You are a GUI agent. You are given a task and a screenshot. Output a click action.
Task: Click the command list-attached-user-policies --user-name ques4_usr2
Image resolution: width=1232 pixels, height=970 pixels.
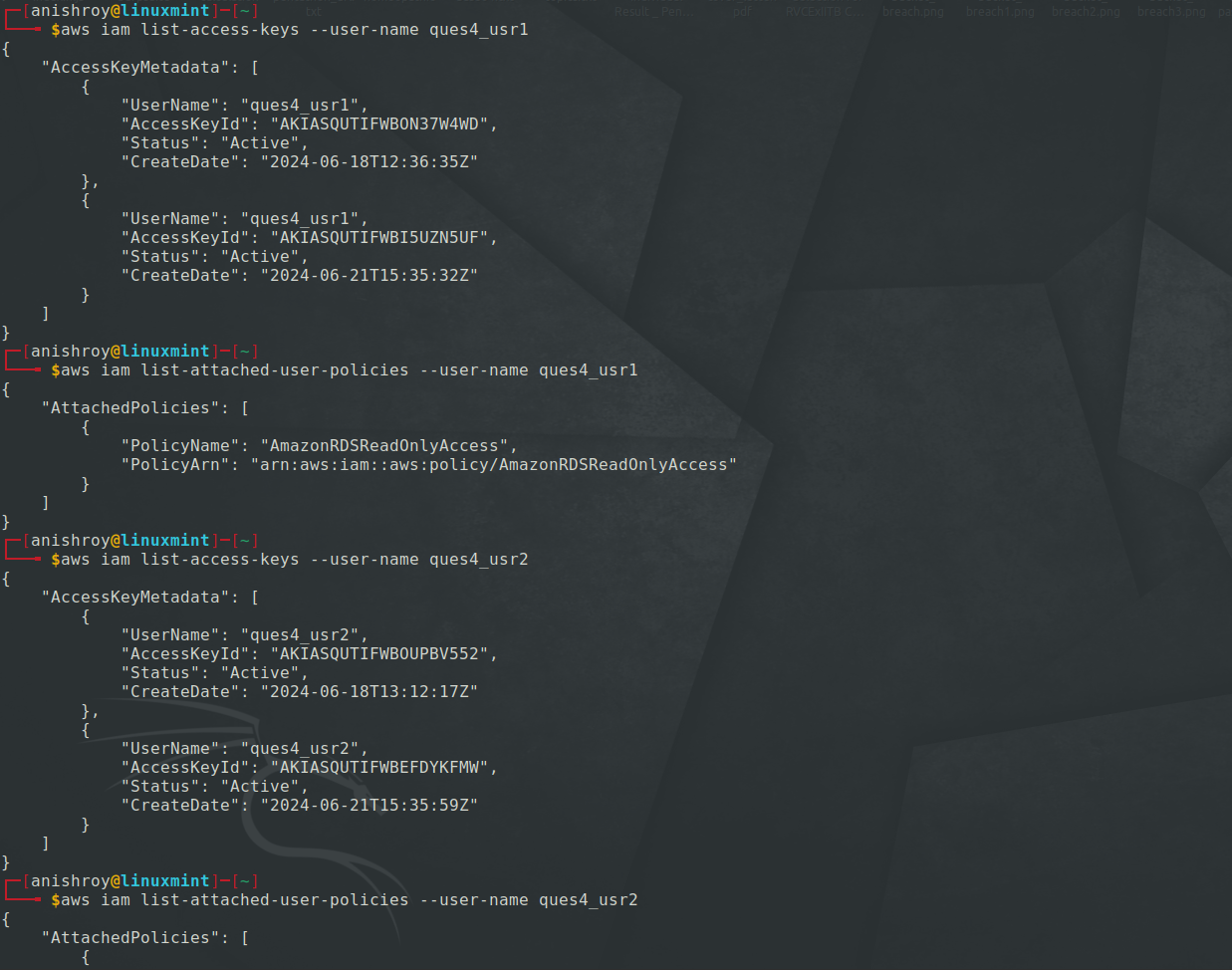tap(389, 900)
